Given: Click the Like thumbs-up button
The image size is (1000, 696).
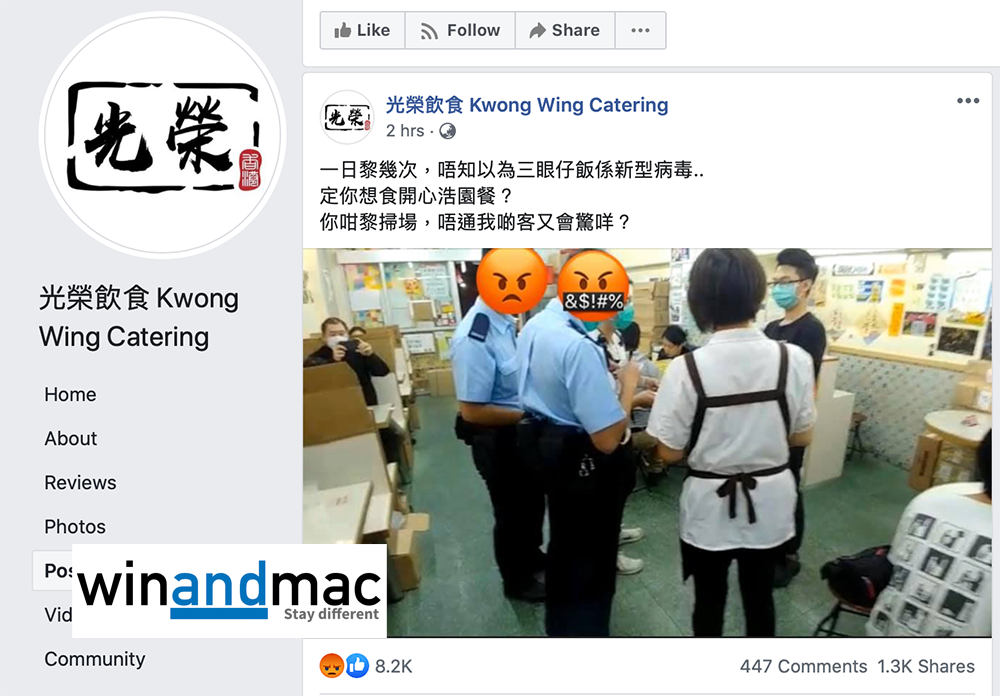Looking at the screenshot, I should pyautogui.click(x=362, y=30).
